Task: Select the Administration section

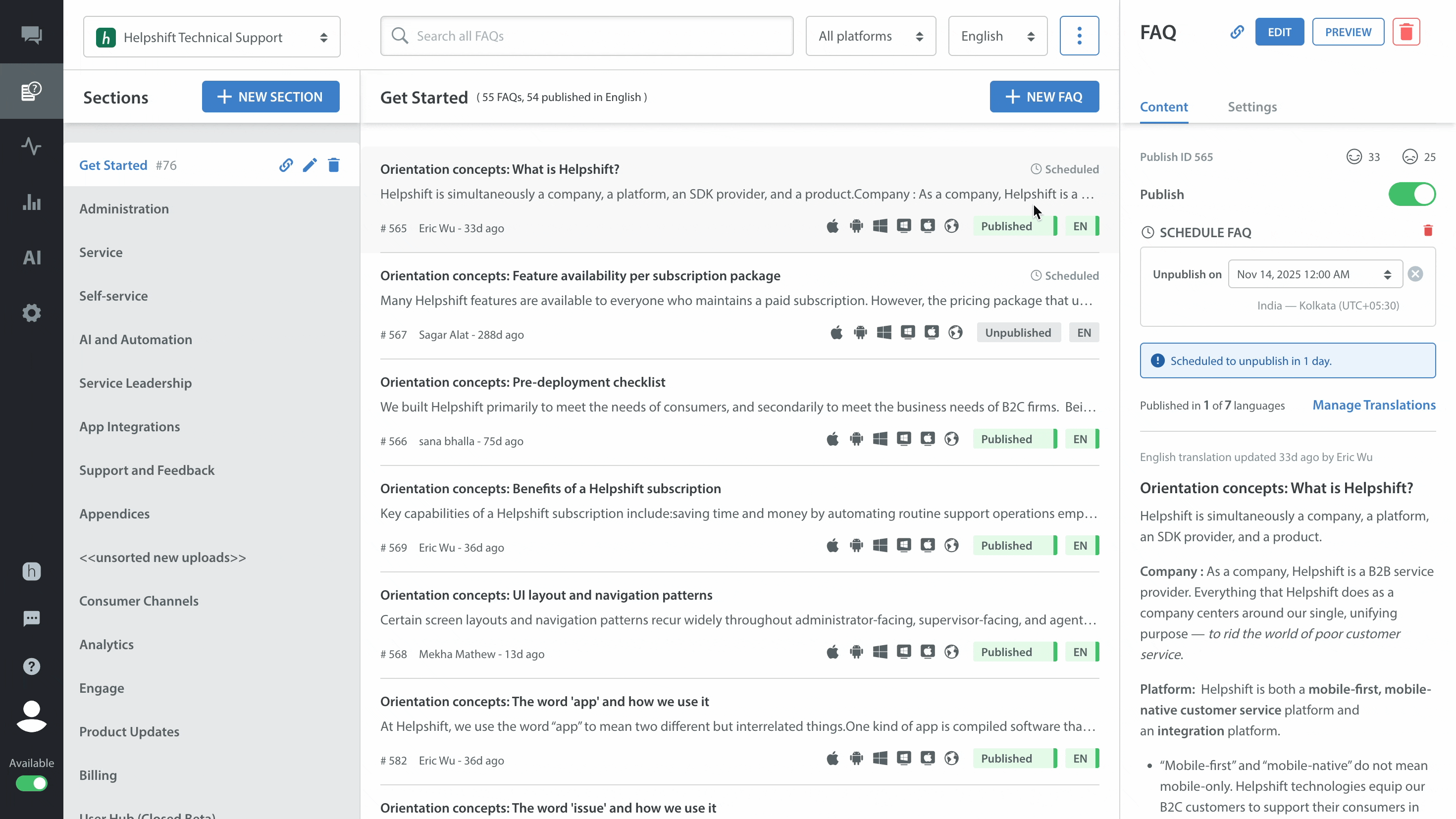Action: 124,208
